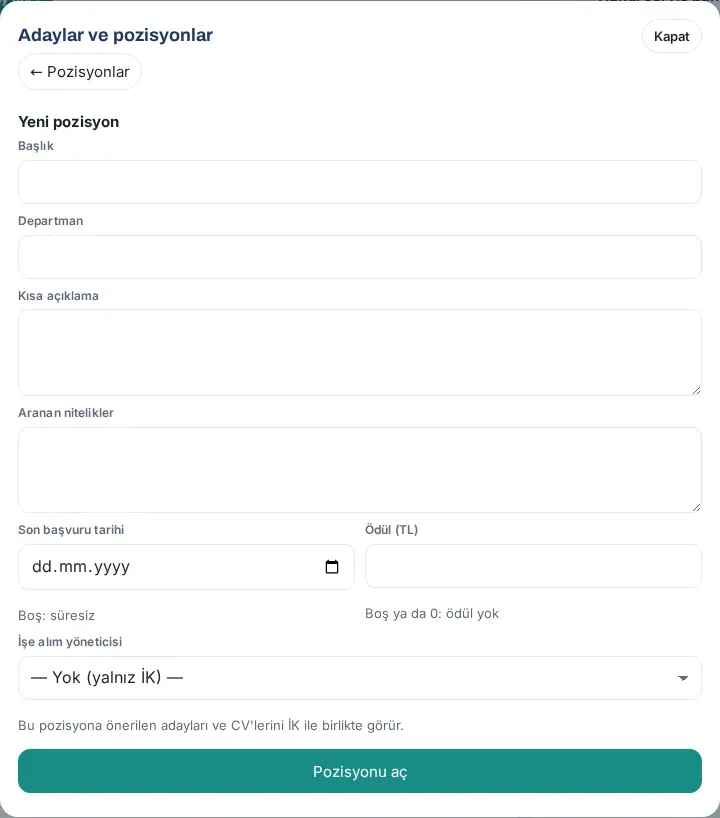720x818 pixels.
Task: Click the Ödül (TL) label
Action: click(x=391, y=530)
